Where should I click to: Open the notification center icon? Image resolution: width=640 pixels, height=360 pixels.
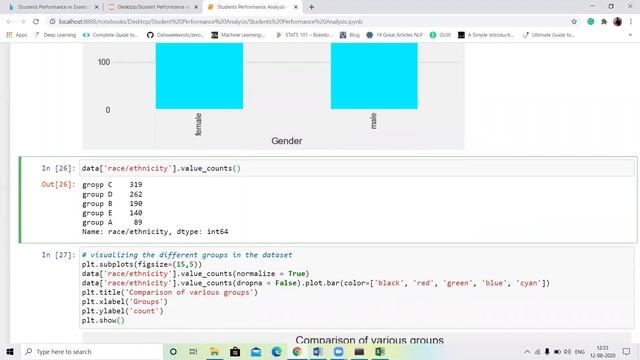(x=627, y=351)
